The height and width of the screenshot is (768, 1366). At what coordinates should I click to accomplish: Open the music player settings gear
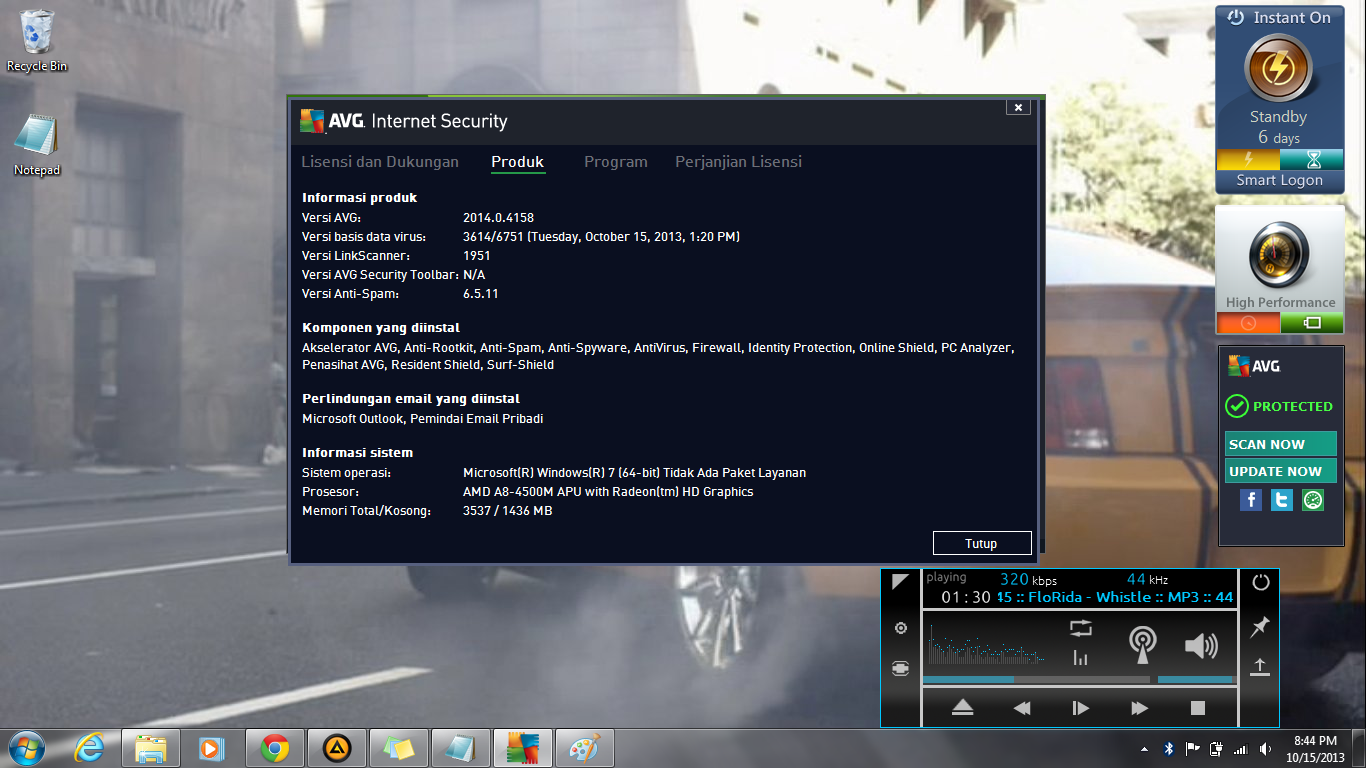901,628
